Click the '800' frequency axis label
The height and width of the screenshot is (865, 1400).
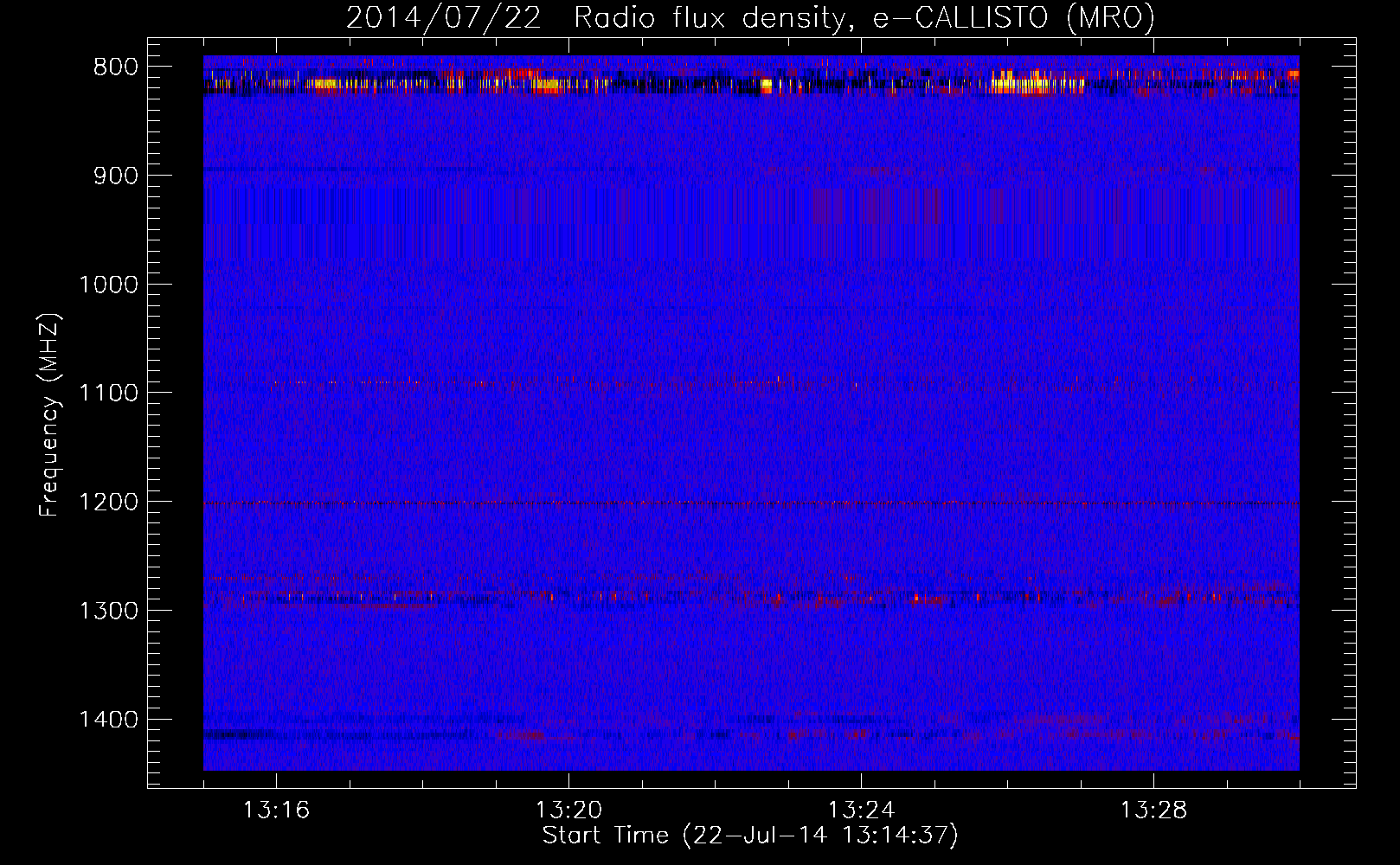coord(116,67)
